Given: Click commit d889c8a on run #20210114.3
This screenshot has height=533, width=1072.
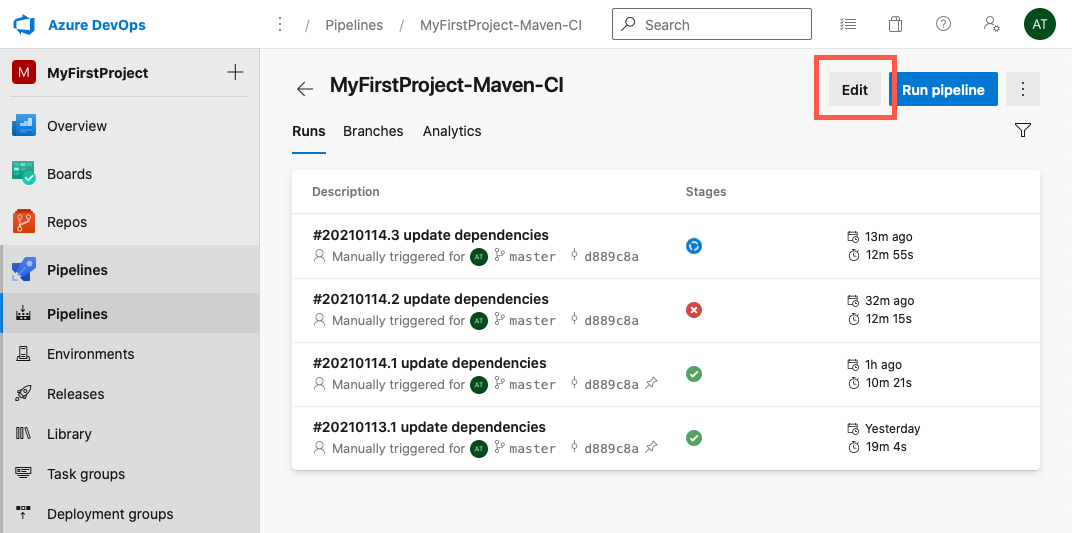Looking at the screenshot, I should [611, 257].
